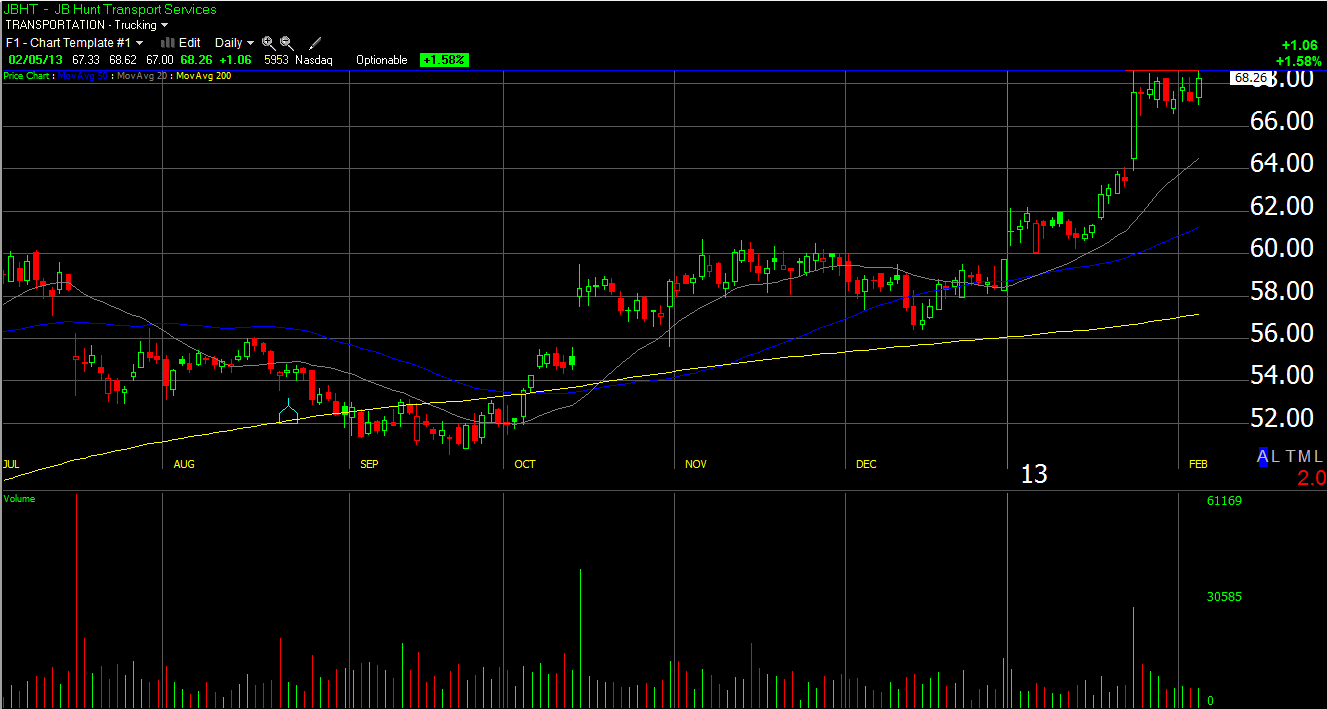The width and height of the screenshot is (1327, 709).
Task: Click the yellow 5953 volume value
Action: (276, 60)
